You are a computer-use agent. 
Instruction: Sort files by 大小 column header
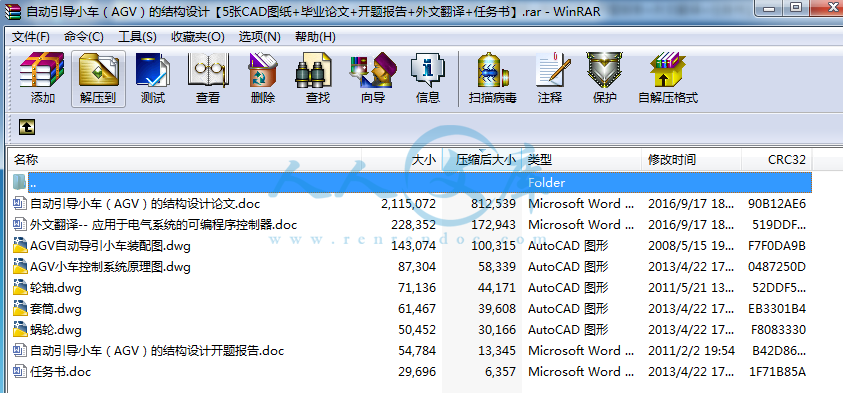coord(402,160)
